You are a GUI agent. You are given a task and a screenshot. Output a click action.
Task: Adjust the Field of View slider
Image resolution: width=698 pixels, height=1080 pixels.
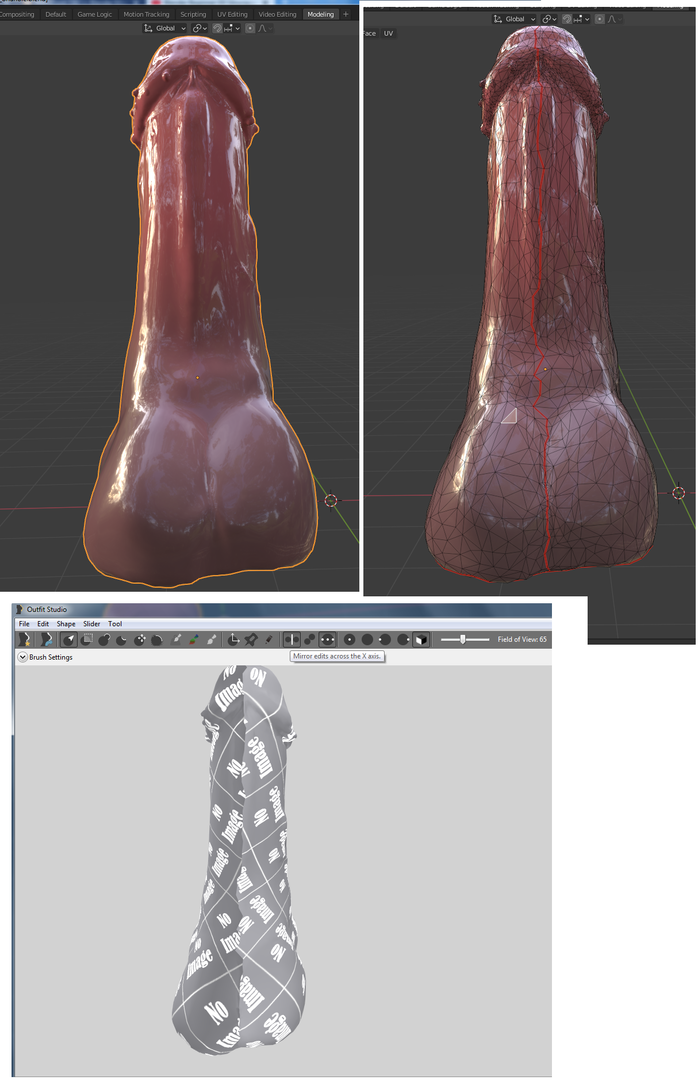(x=464, y=640)
